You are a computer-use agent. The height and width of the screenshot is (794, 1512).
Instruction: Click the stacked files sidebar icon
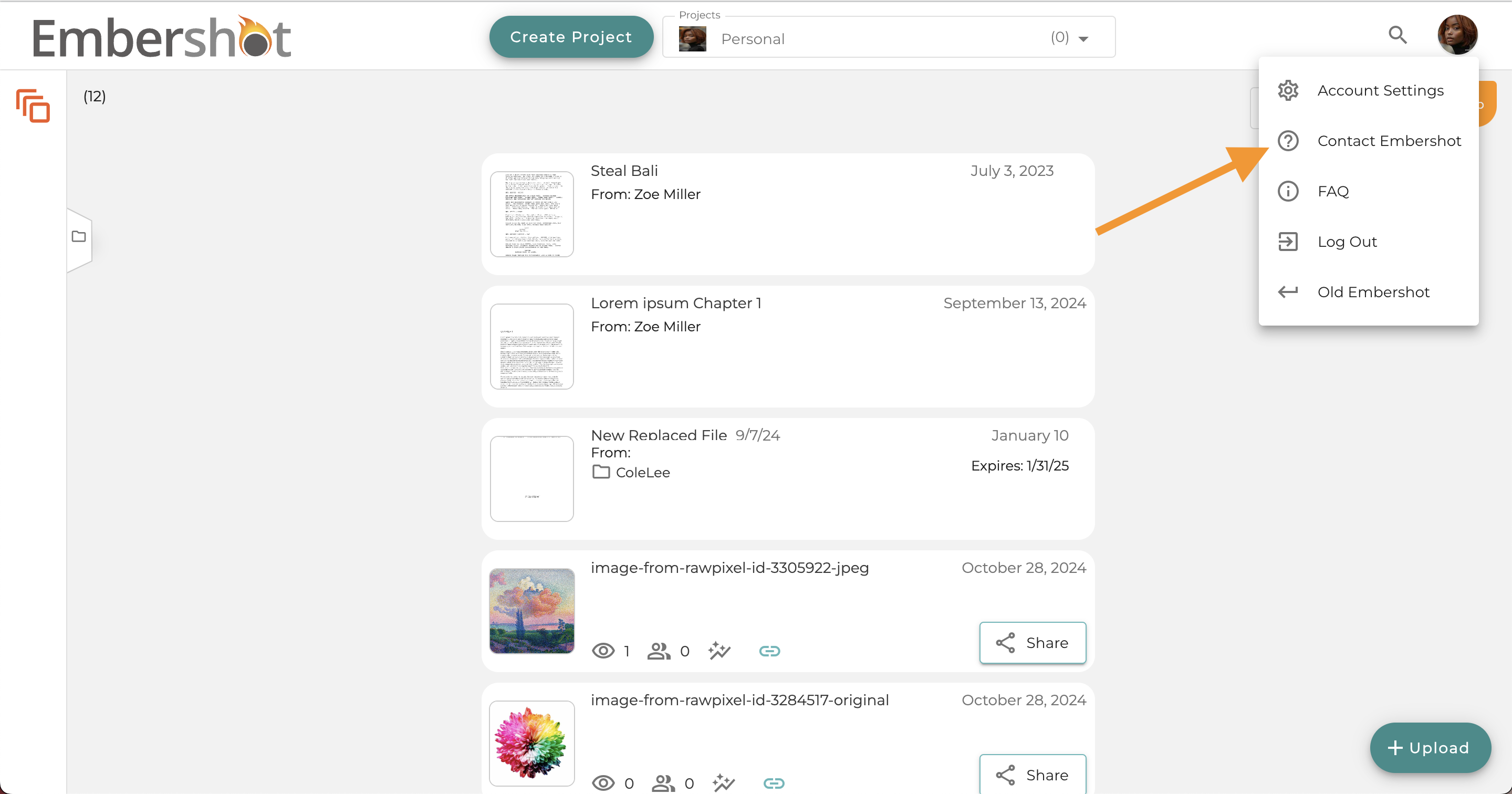click(x=33, y=106)
